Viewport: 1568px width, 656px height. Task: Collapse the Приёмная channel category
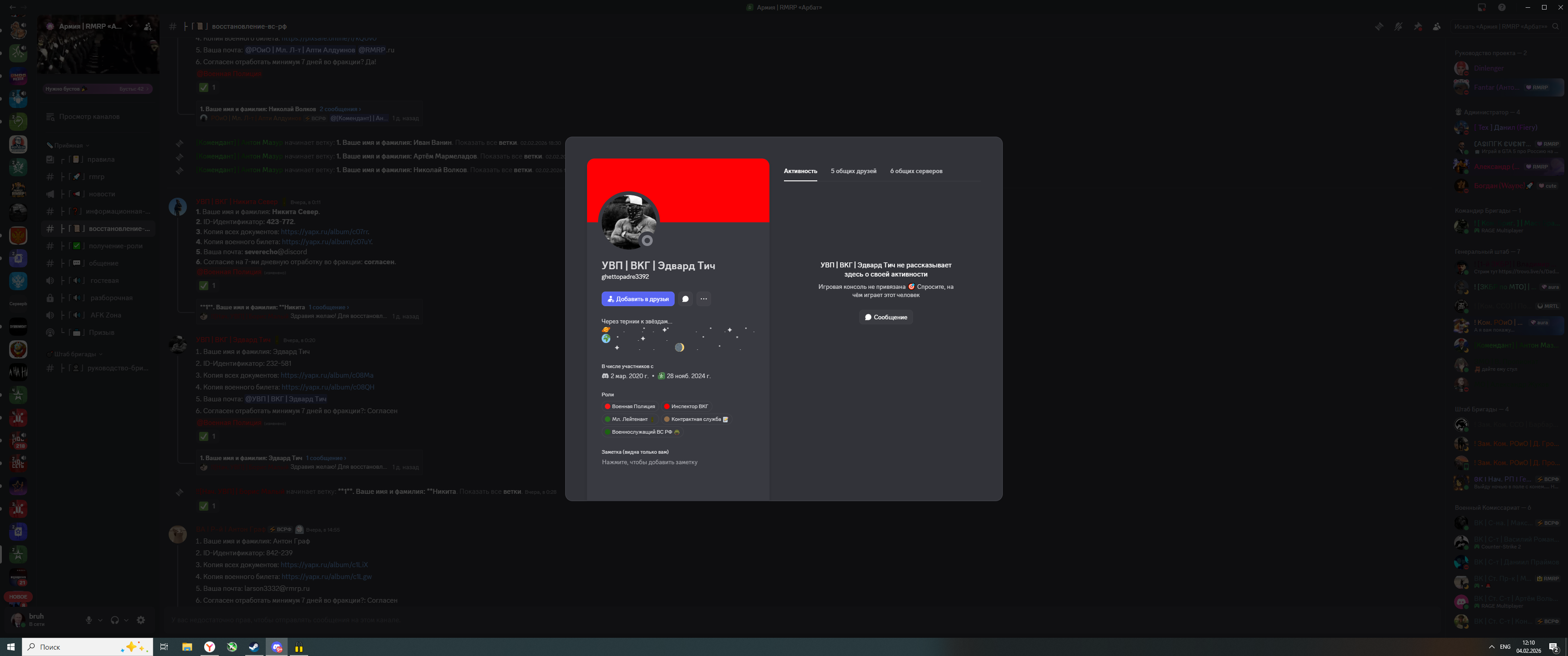coord(68,145)
